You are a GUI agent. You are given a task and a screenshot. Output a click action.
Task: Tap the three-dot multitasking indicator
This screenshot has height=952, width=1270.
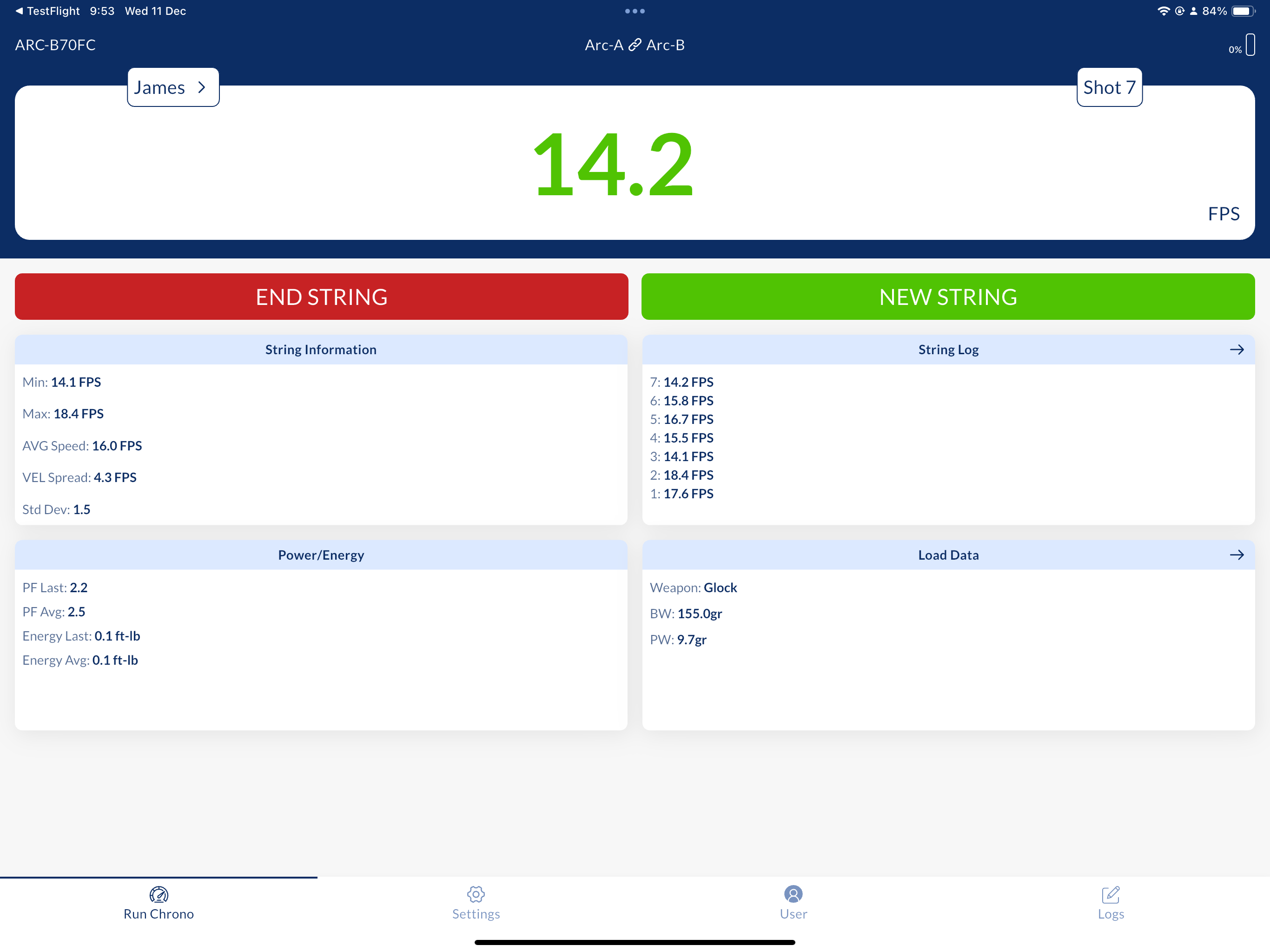point(635,11)
